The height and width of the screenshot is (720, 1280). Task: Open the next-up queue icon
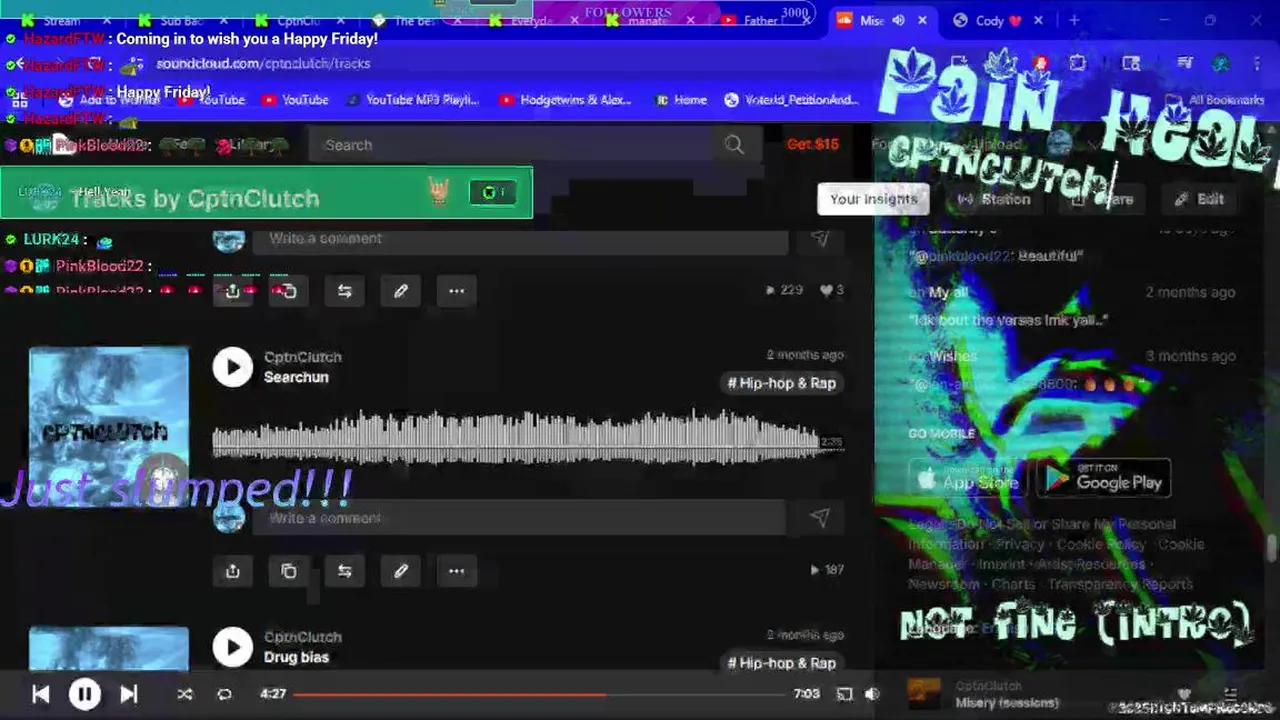point(1230,694)
